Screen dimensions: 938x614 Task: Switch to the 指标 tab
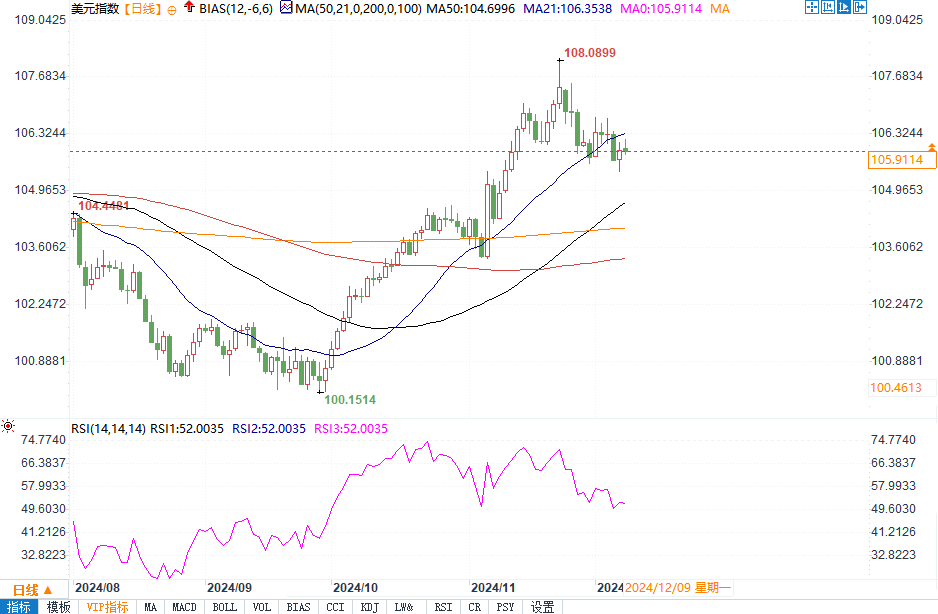click(20, 607)
